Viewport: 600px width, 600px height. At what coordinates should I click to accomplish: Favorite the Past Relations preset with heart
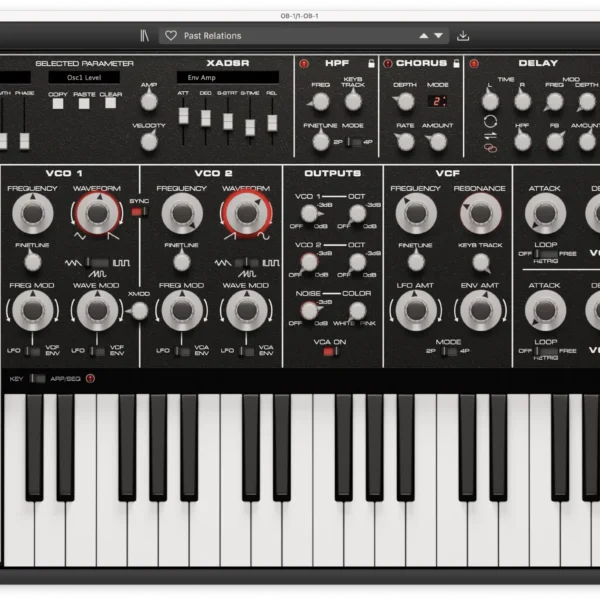(x=171, y=36)
